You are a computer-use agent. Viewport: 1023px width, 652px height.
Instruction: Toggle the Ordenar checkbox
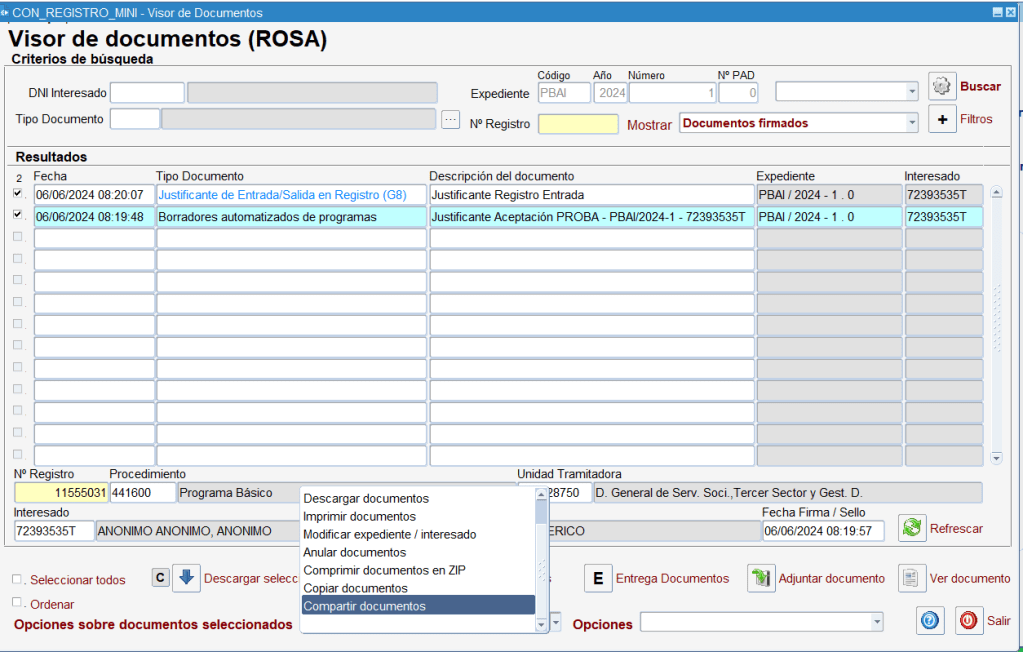(x=17, y=603)
